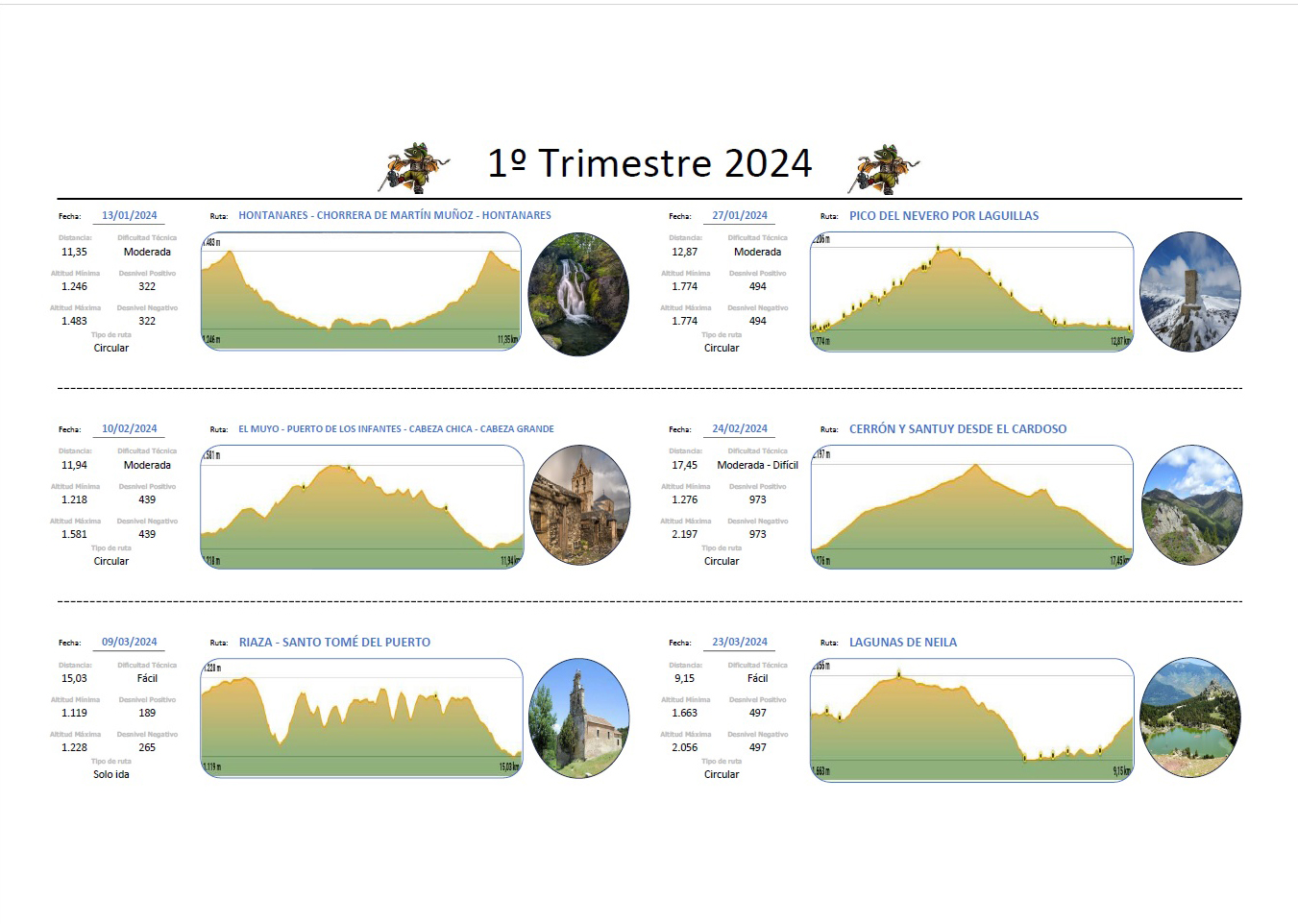Screen dimensions: 1298x924
Task: Click route title 'RIAZA - SANTO TOMÉ DEL PUERTO'
Action: tap(334, 643)
